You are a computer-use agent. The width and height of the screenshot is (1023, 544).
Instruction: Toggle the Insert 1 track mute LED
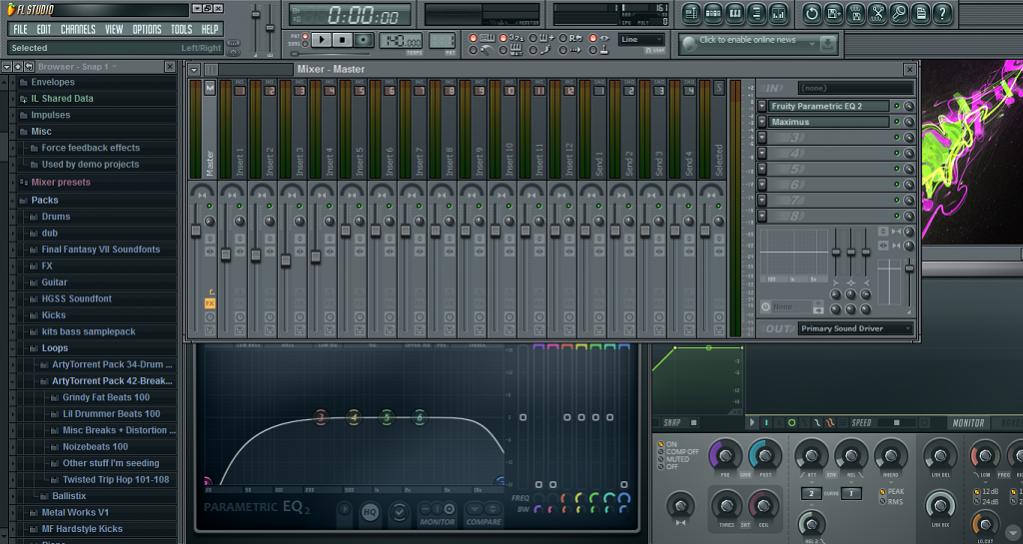point(240,206)
